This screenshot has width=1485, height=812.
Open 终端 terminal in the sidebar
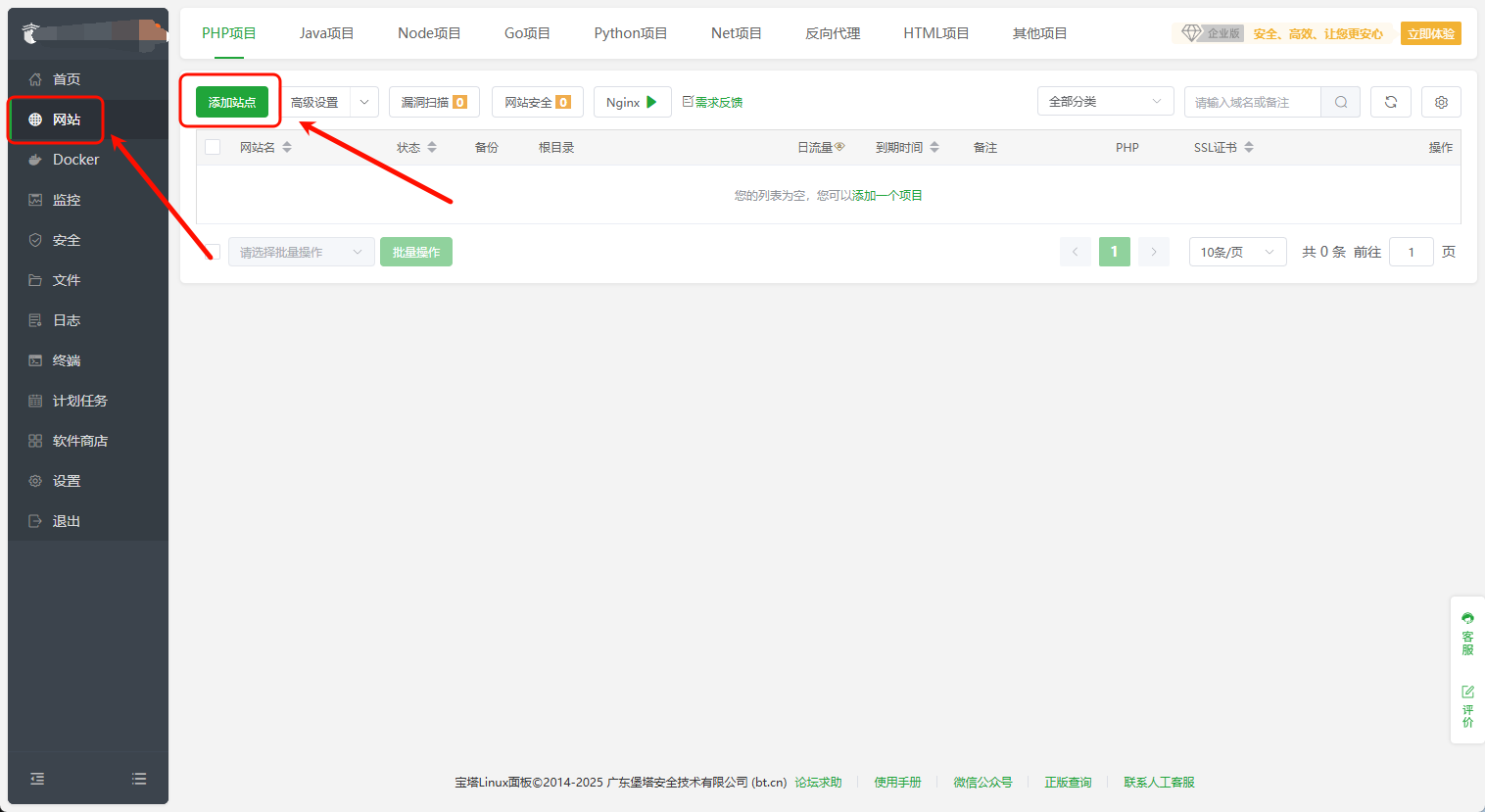66,360
